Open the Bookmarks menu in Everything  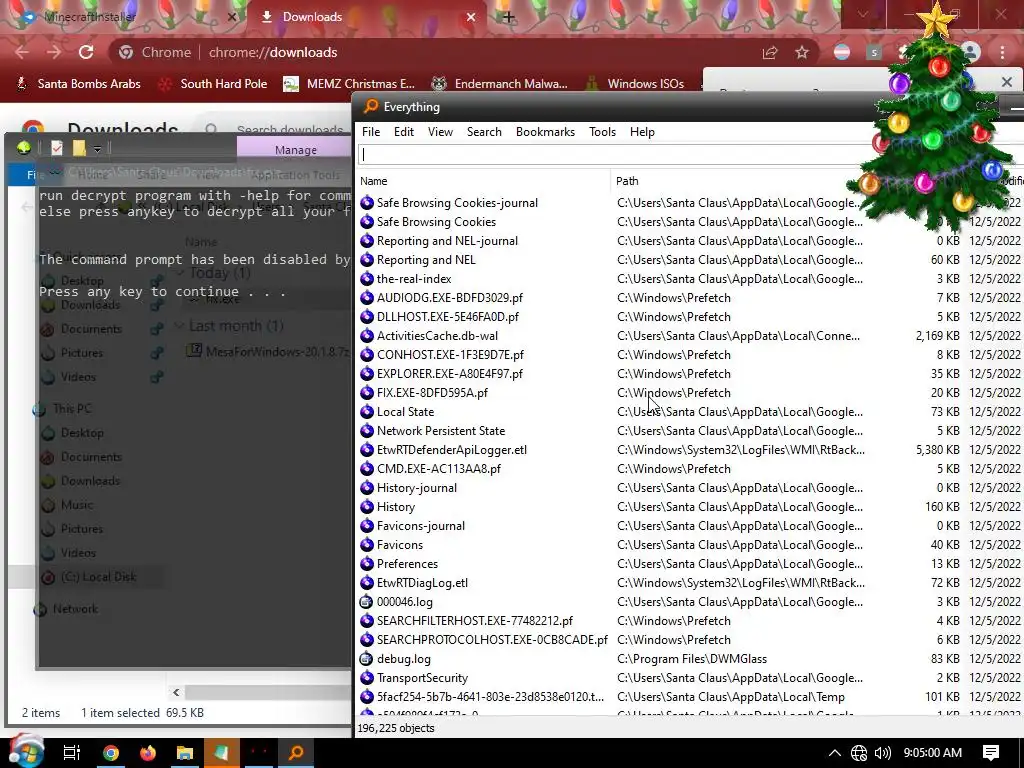click(x=545, y=132)
